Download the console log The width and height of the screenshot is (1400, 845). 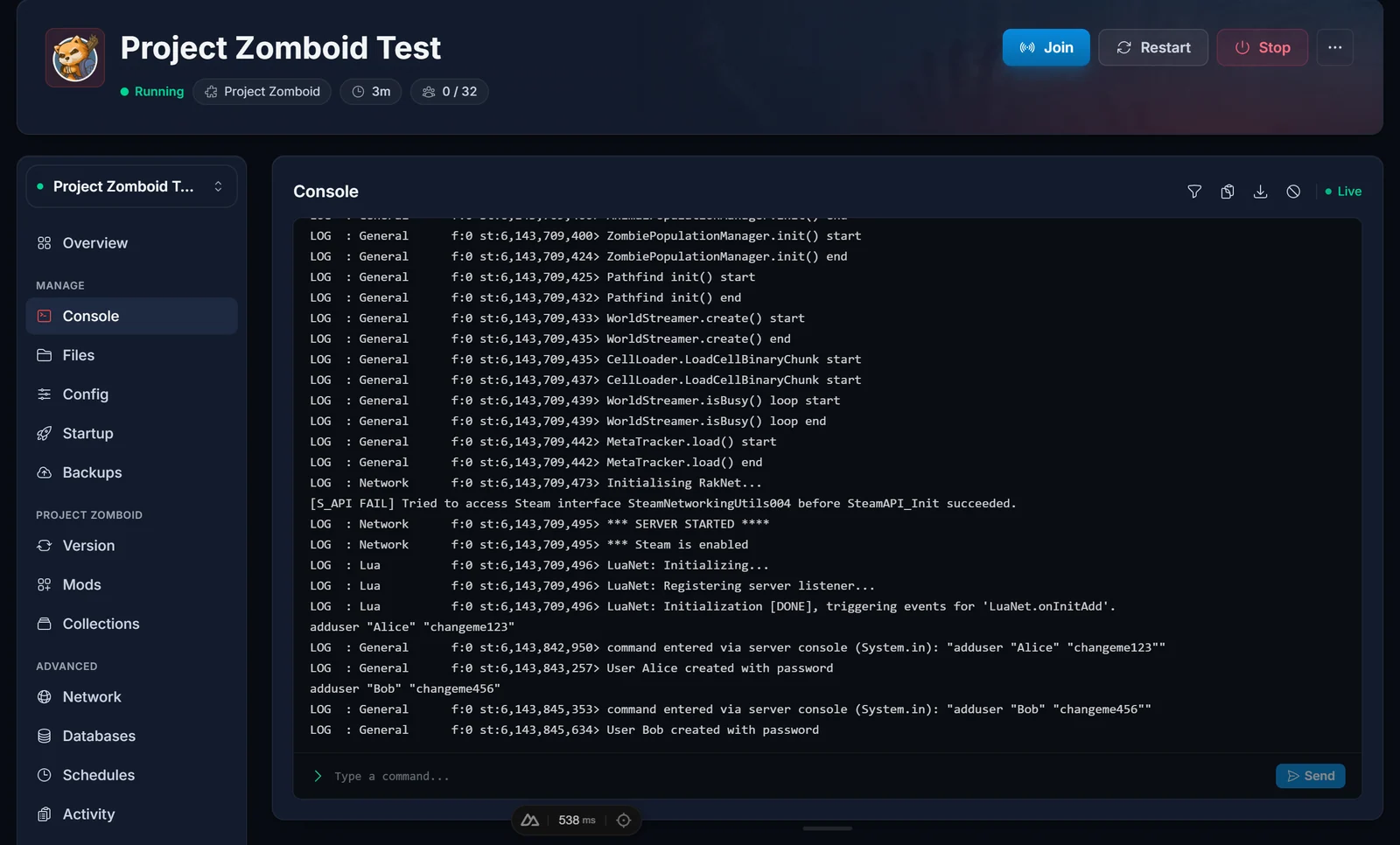tap(1260, 192)
